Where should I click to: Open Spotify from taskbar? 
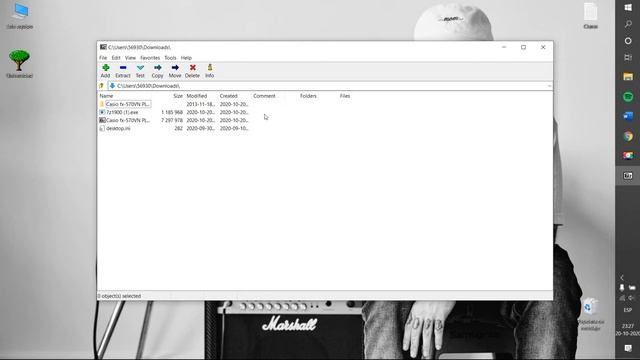pyautogui.click(x=628, y=97)
